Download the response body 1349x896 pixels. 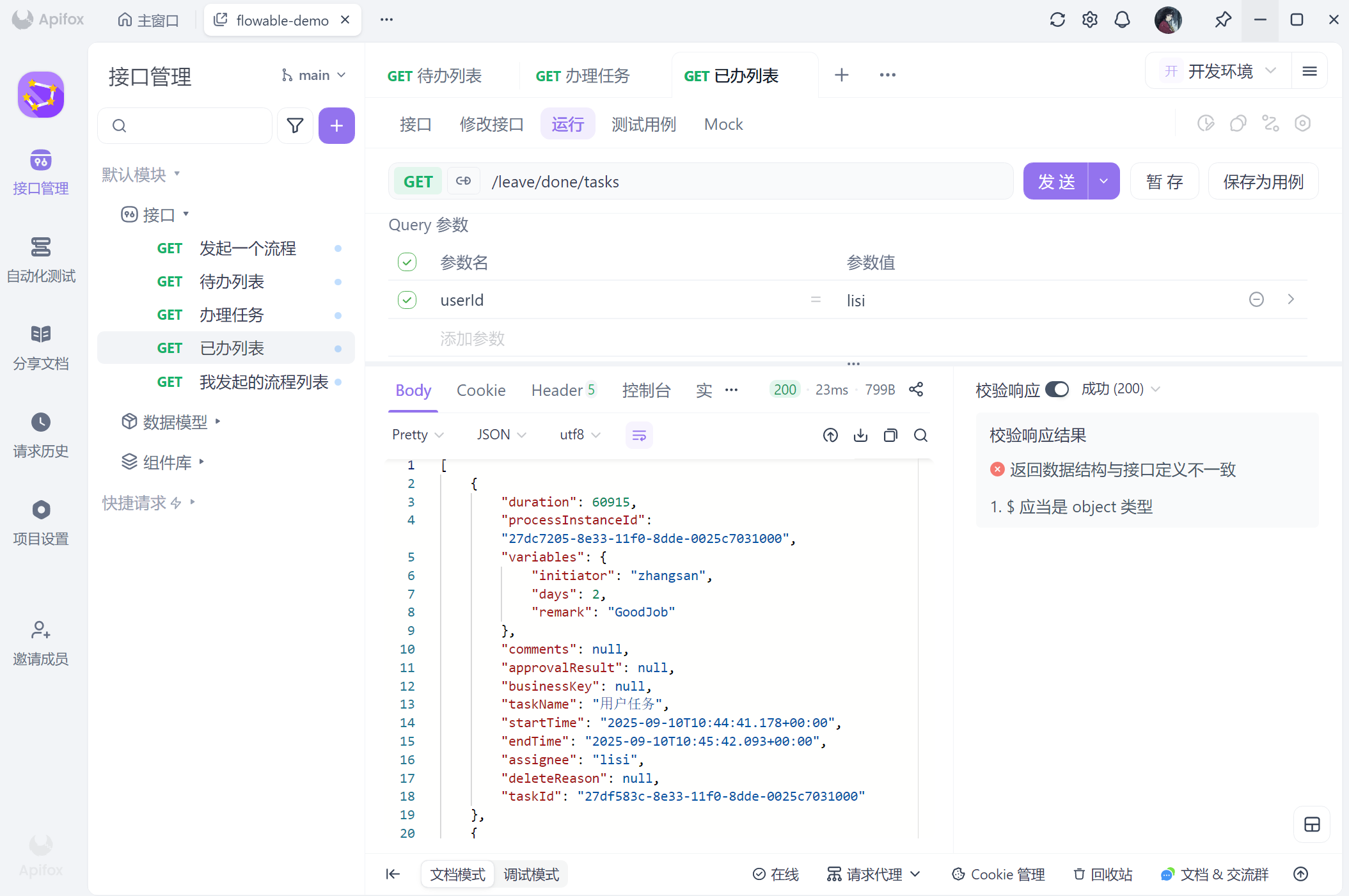(x=860, y=436)
